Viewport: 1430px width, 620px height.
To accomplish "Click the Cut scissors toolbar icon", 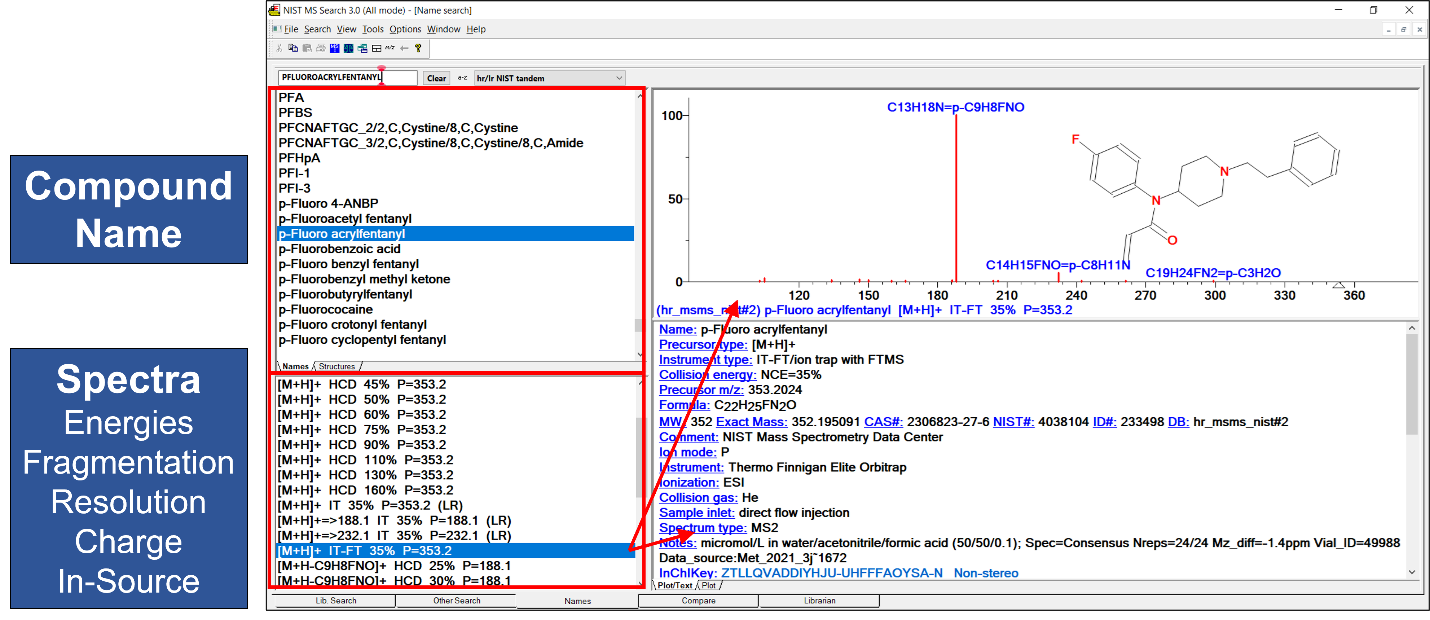I will [279, 48].
